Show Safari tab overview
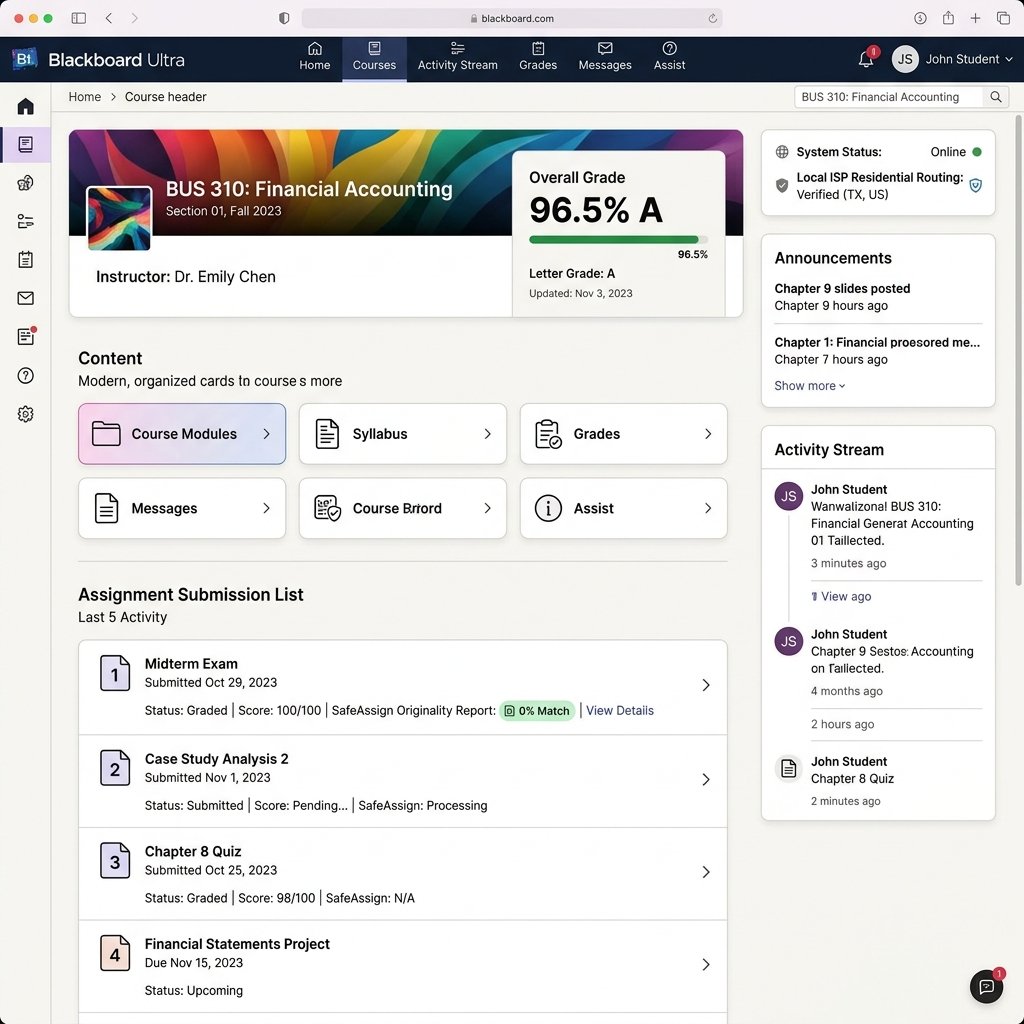This screenshot has height=1024, width=1024. coord(1003,18)
